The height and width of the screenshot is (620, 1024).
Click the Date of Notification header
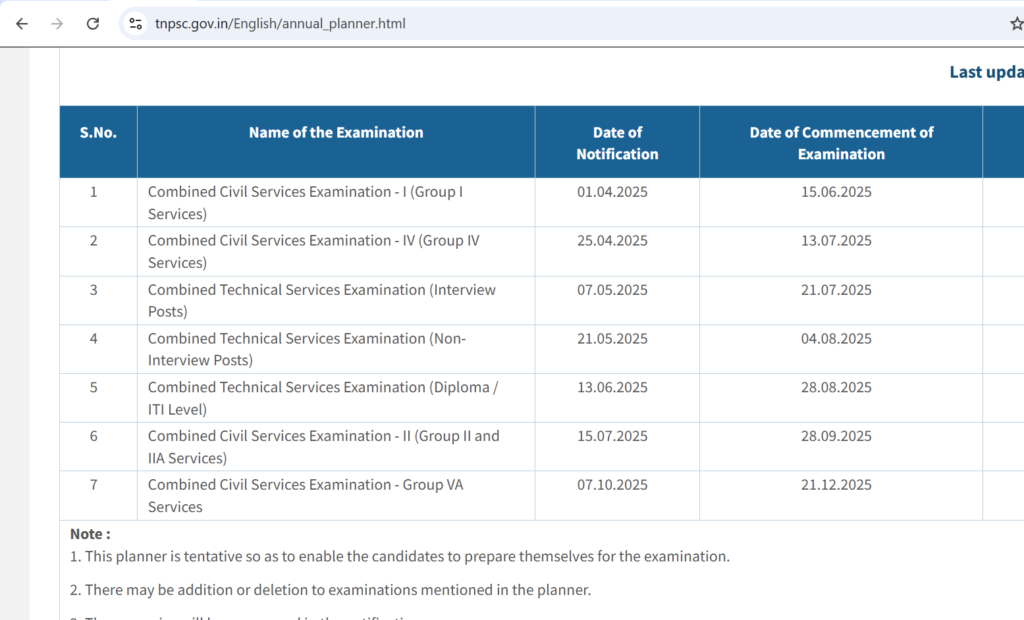click(x=617, y=142)
